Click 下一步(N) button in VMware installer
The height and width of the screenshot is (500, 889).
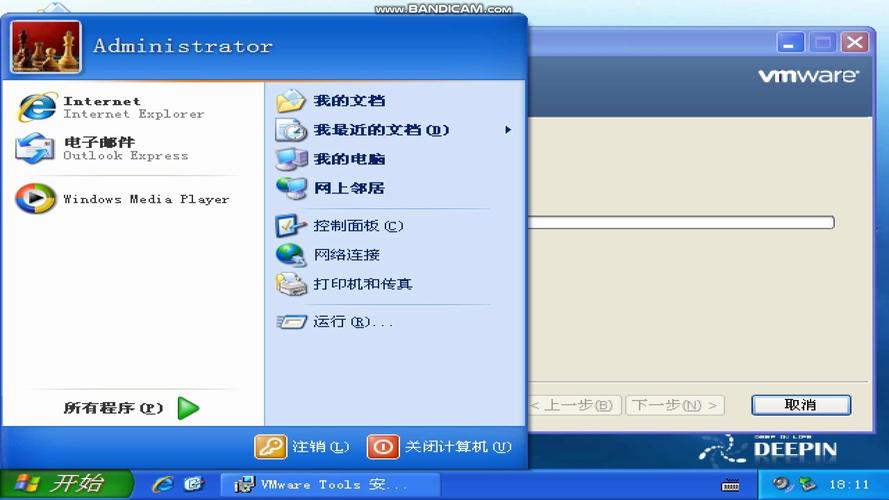pyautogui.click(x=675, y=405)
